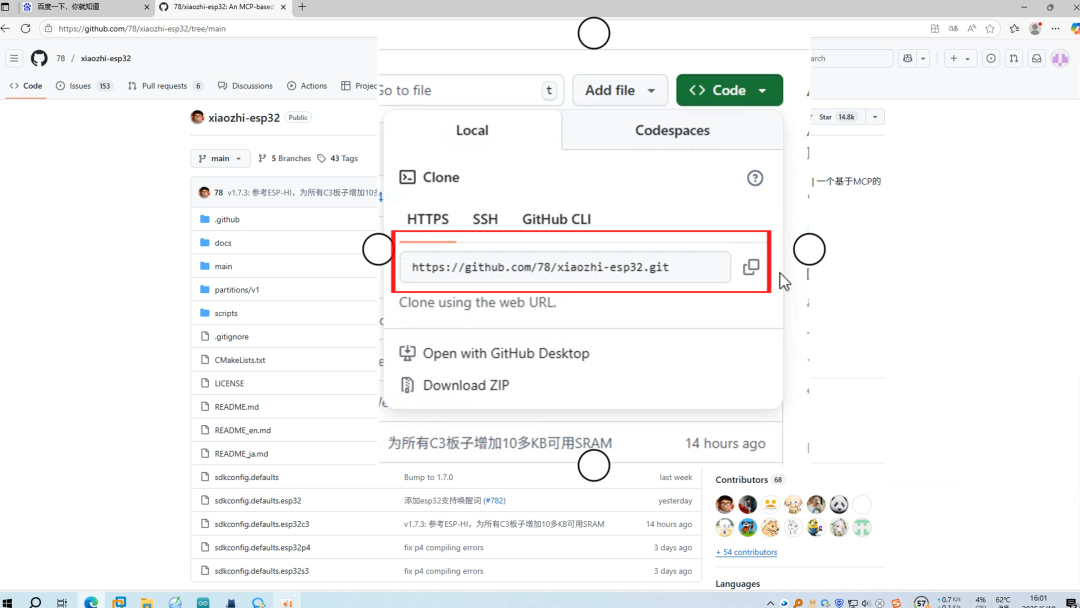Toggle the green Code dropdown button

click(x=729, y=90)
